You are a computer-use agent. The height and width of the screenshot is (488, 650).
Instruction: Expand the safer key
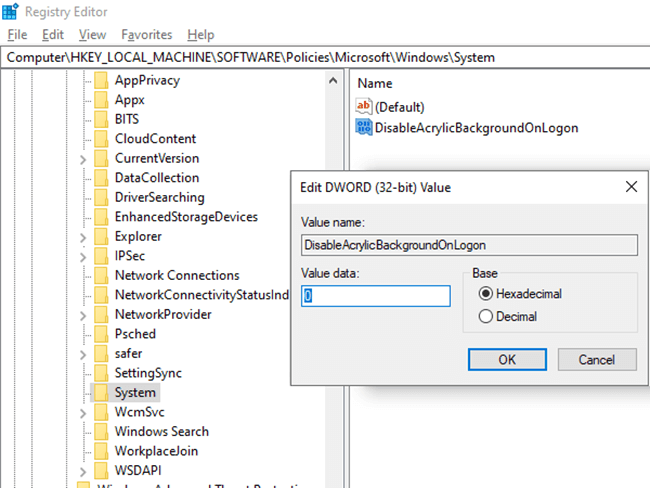pos(83,354)
